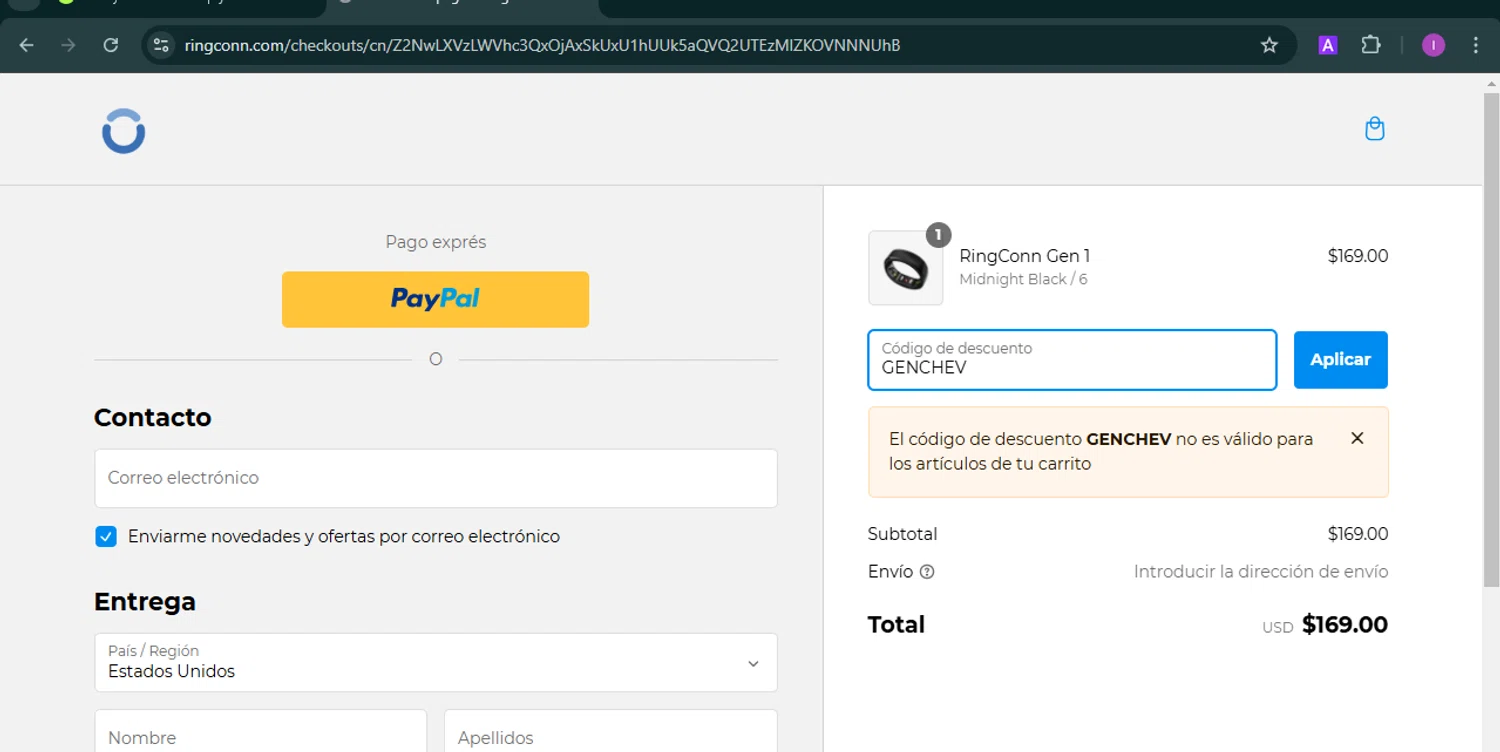The image size is (1500, 752).
Task: Bookmark this page with star icon
Action: click(x=1269, y=45)
